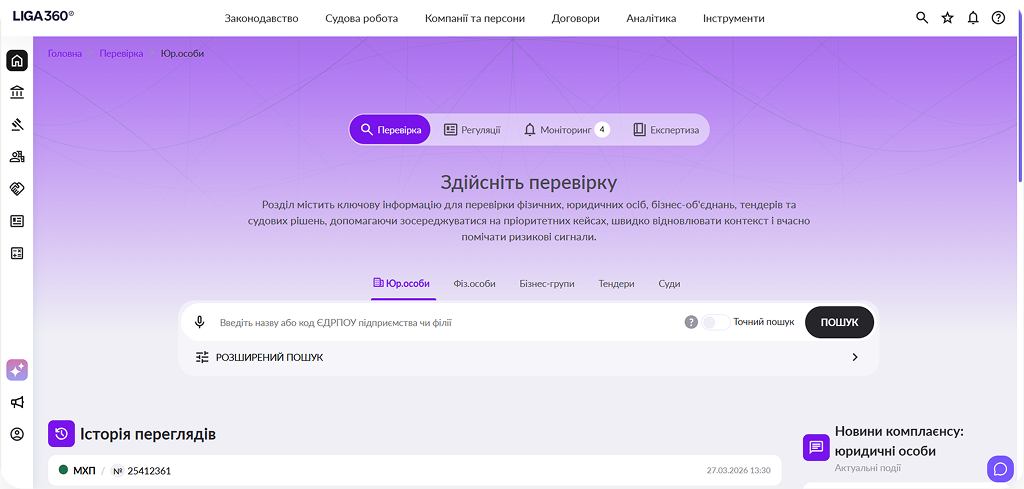Select the Тендери search tab
The width and height of the screenshot is (1024, 489).
[616, 284]
